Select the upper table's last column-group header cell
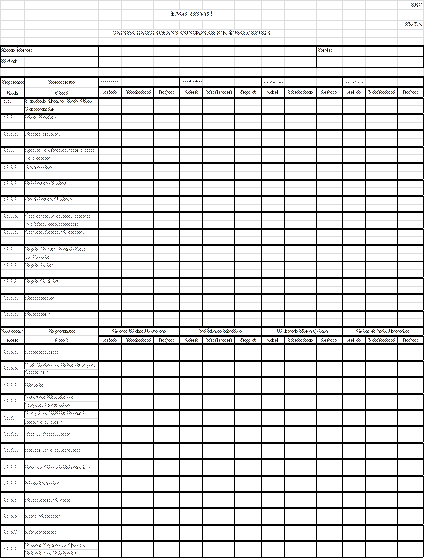Viewport: 424px width, 558px height. 383,82
